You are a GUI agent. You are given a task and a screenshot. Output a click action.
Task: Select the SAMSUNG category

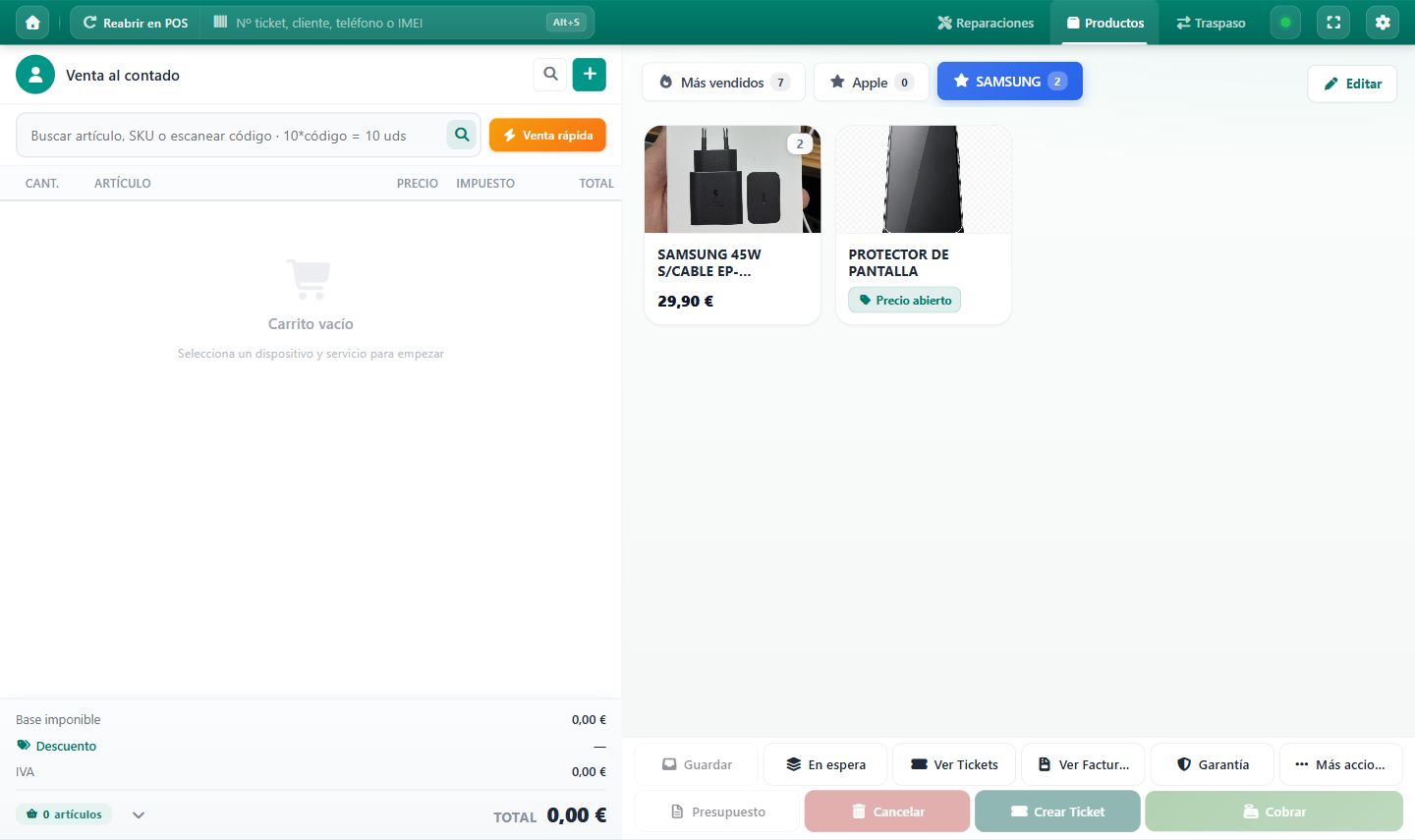[x=1009, y=82]
